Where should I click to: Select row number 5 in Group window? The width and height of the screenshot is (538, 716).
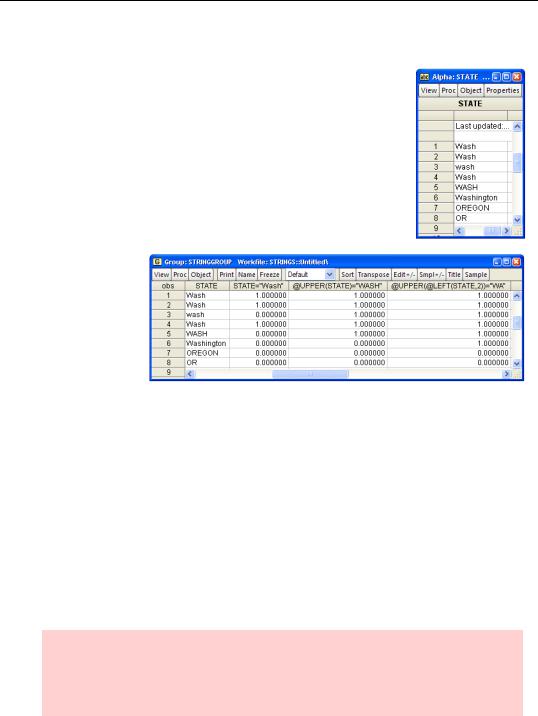coord(168,334)
